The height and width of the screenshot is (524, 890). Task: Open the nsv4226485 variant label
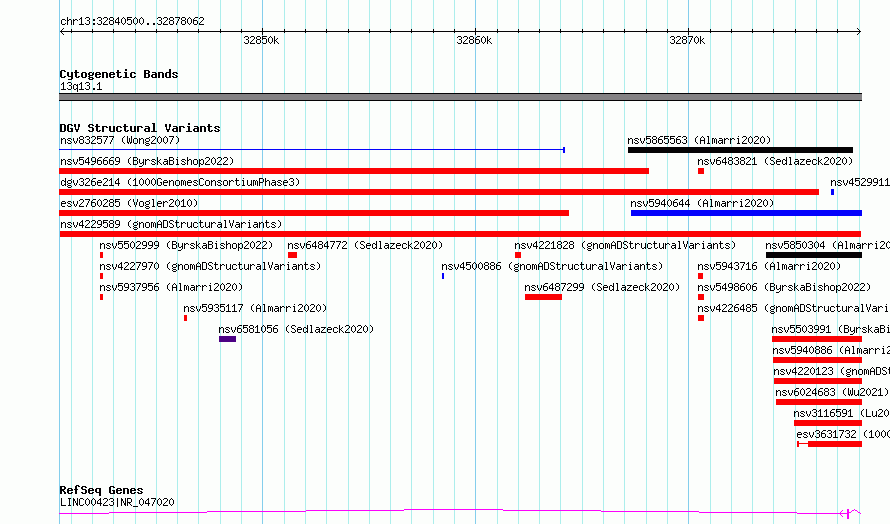pyautogui.click(x=794, y=308)
